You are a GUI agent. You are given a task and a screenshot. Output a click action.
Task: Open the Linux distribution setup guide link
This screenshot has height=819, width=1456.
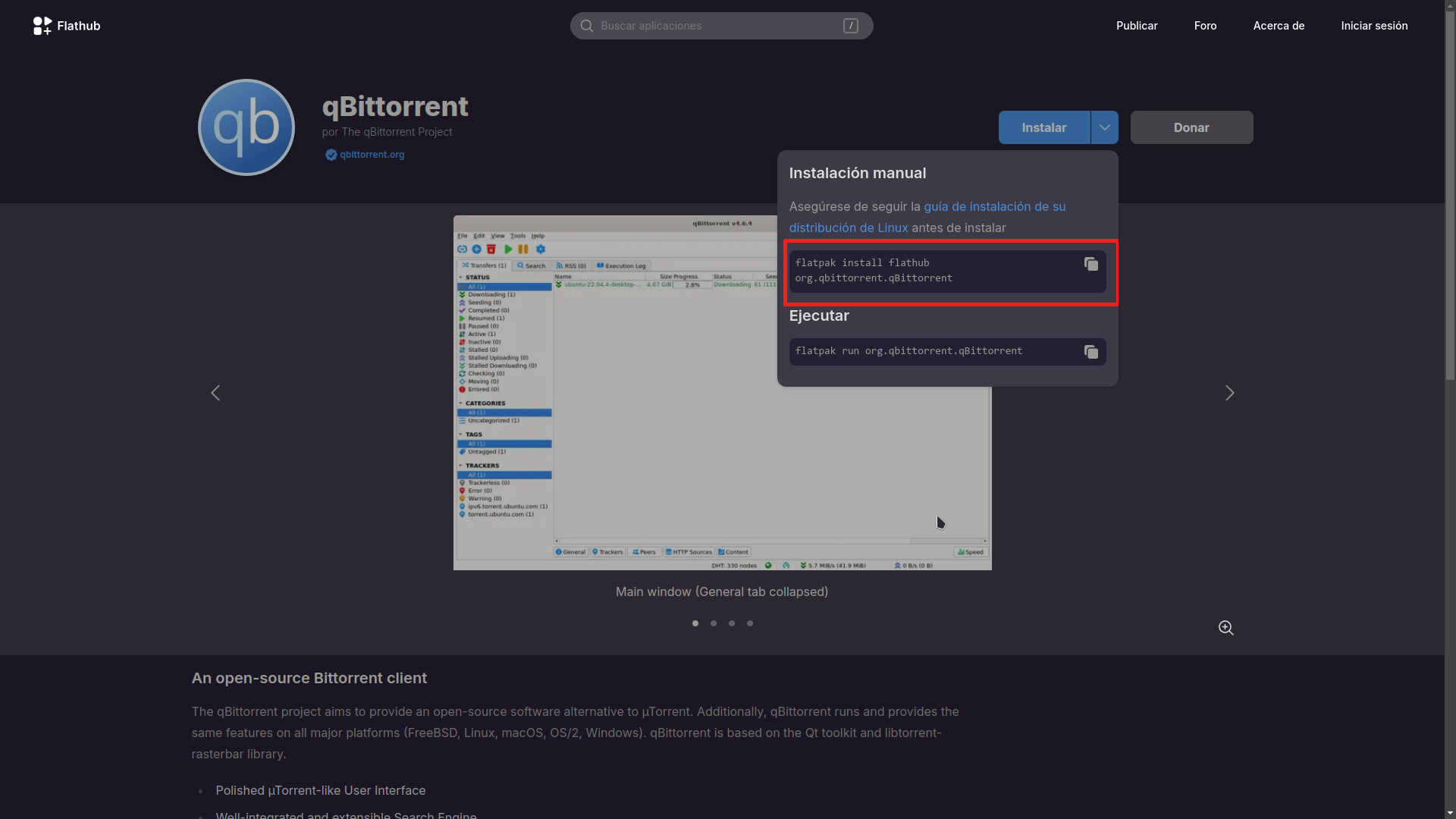tap(927, 217)
